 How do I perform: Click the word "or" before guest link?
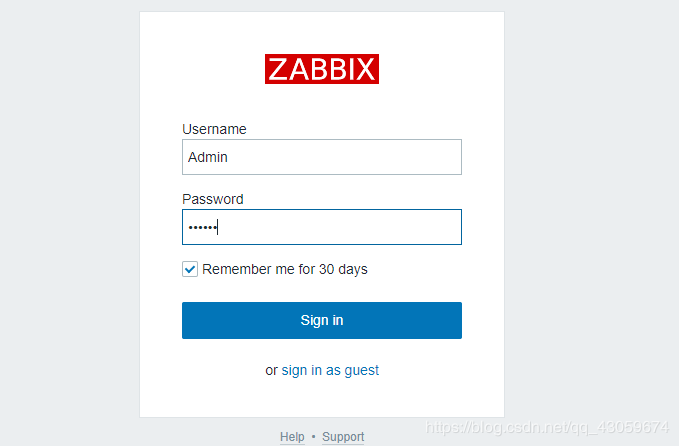271,370
